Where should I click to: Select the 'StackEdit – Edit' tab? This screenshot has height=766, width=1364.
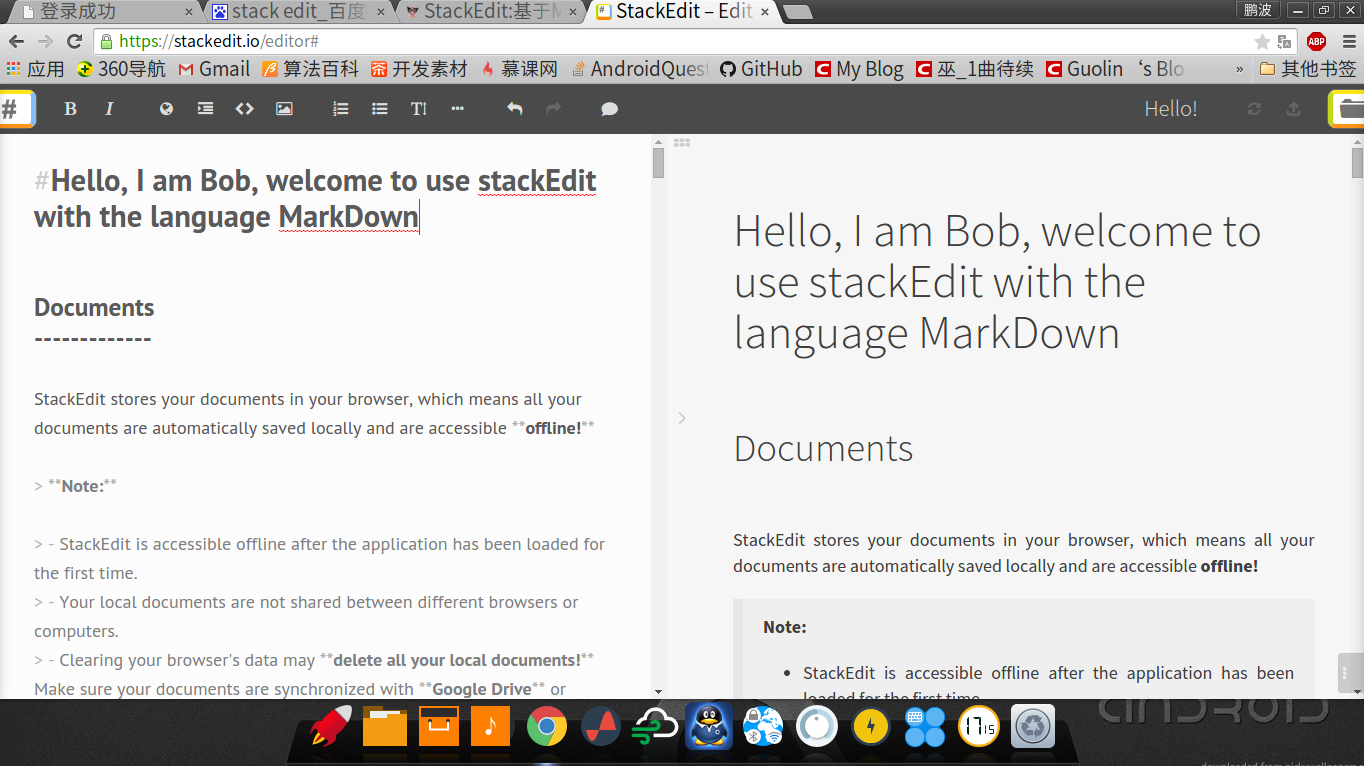coord(684,12)
